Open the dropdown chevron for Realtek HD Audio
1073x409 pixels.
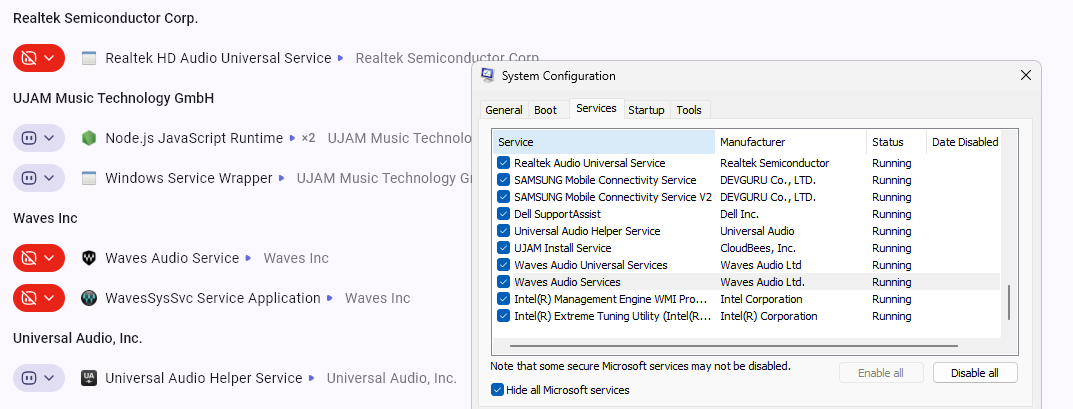(x=50, y=58)
